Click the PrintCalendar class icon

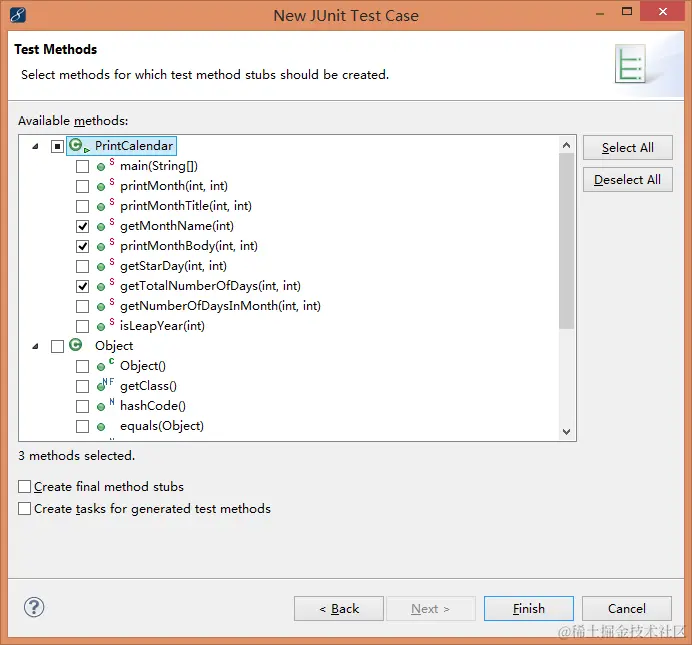[79, 146]
